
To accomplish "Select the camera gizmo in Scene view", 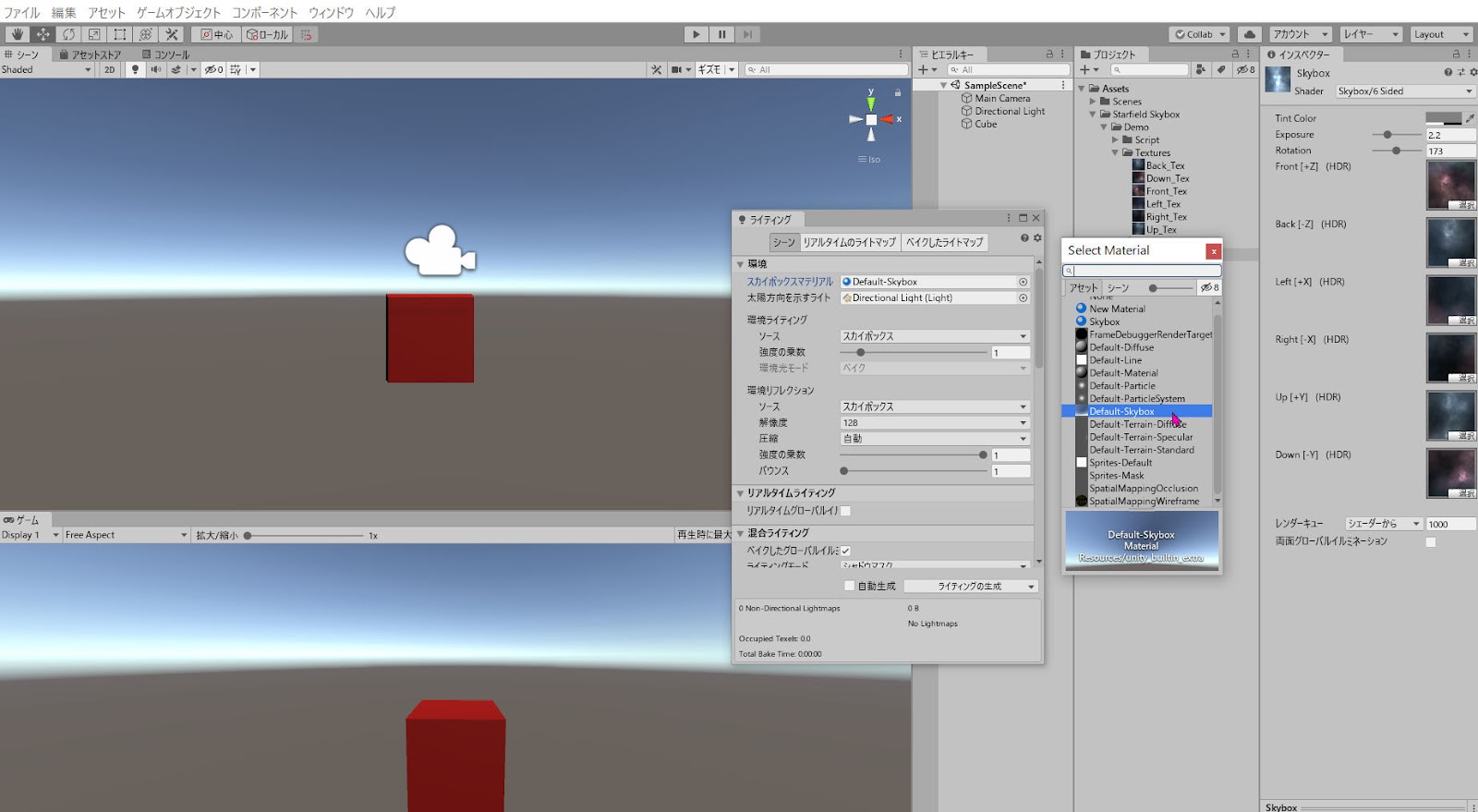I will (441, 250).
